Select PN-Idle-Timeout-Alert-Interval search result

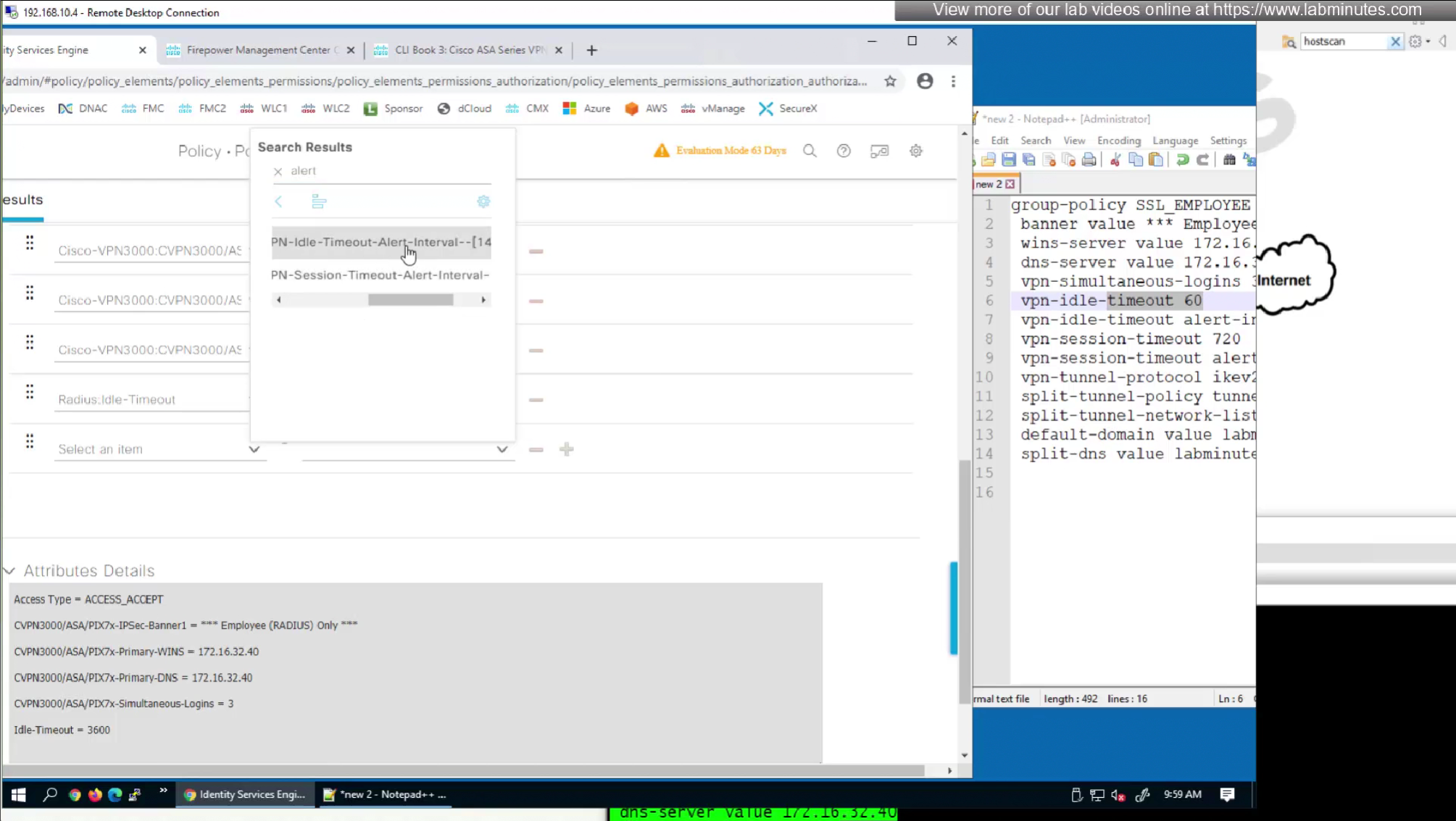pos(381,242)
